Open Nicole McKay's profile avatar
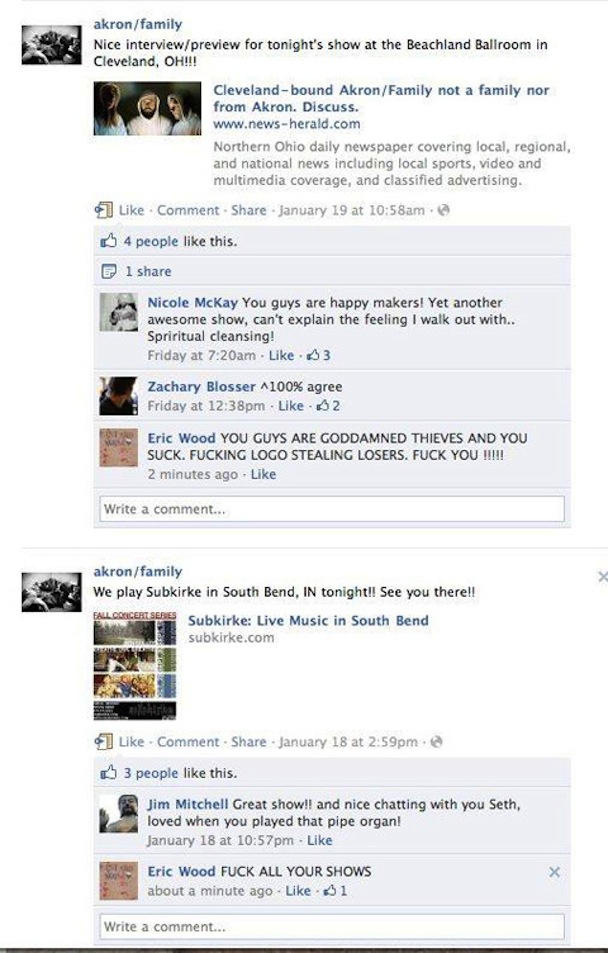The image size is (608, 953). (x=119, y=312)
